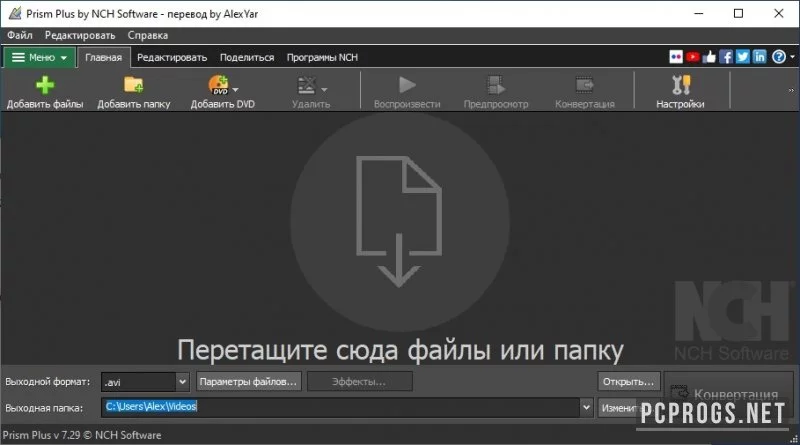Expand the toolbar overflow chevron

pos(791,90)
